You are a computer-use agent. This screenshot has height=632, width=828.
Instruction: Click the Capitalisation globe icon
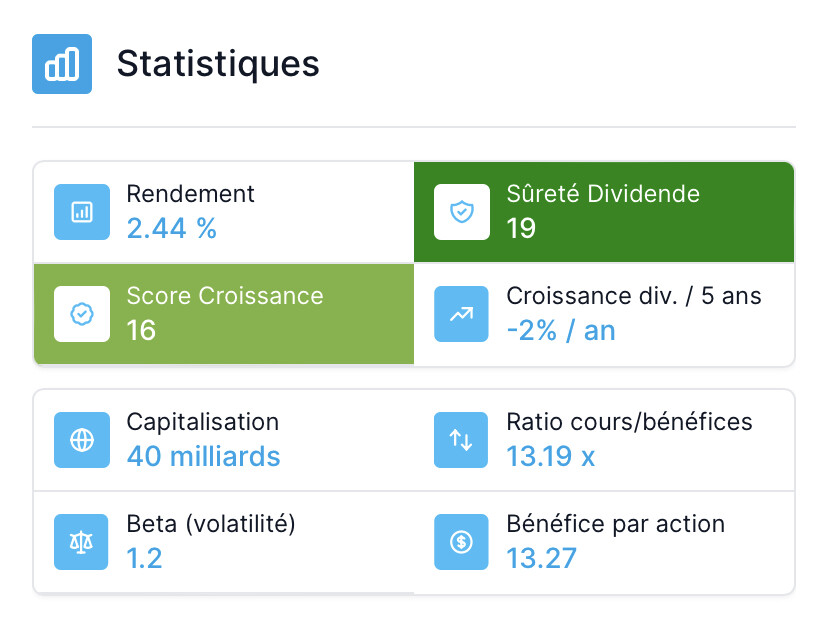(82, 440)
